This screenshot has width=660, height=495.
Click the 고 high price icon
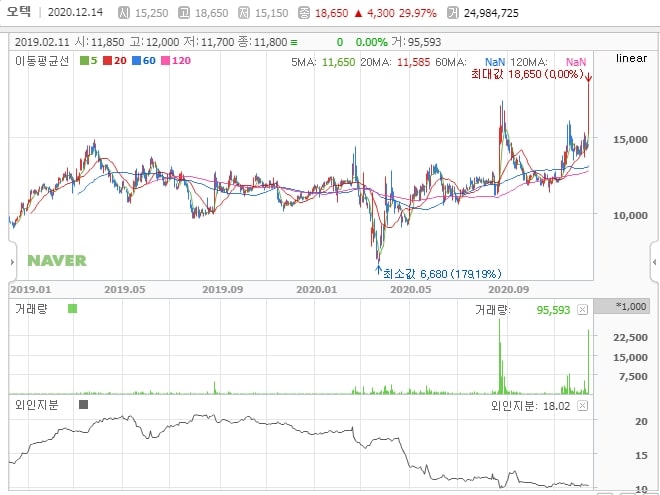[x=184, y=13]
